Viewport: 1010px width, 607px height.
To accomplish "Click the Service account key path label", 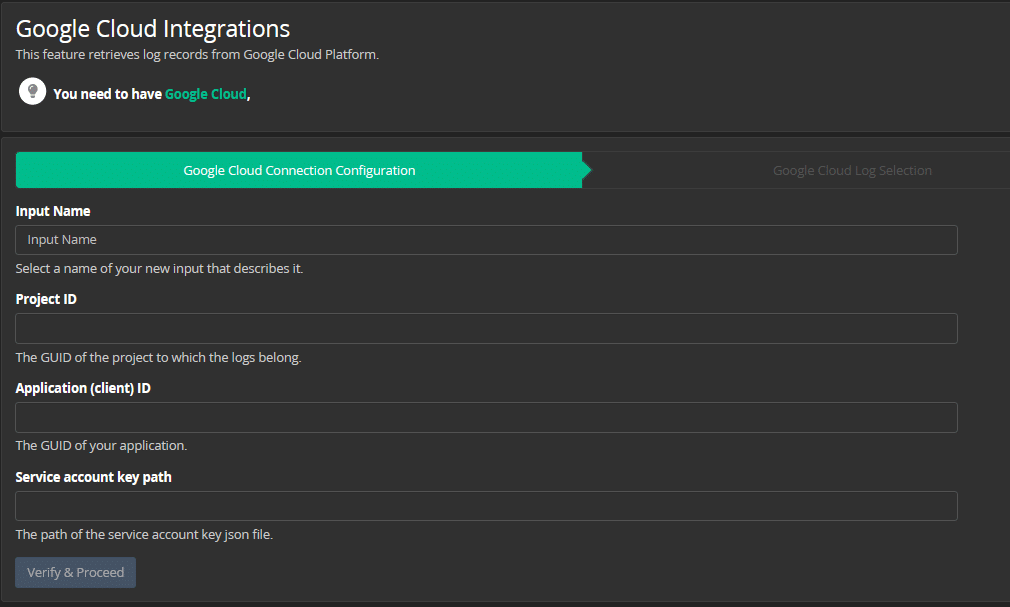I will click(92, 477).
